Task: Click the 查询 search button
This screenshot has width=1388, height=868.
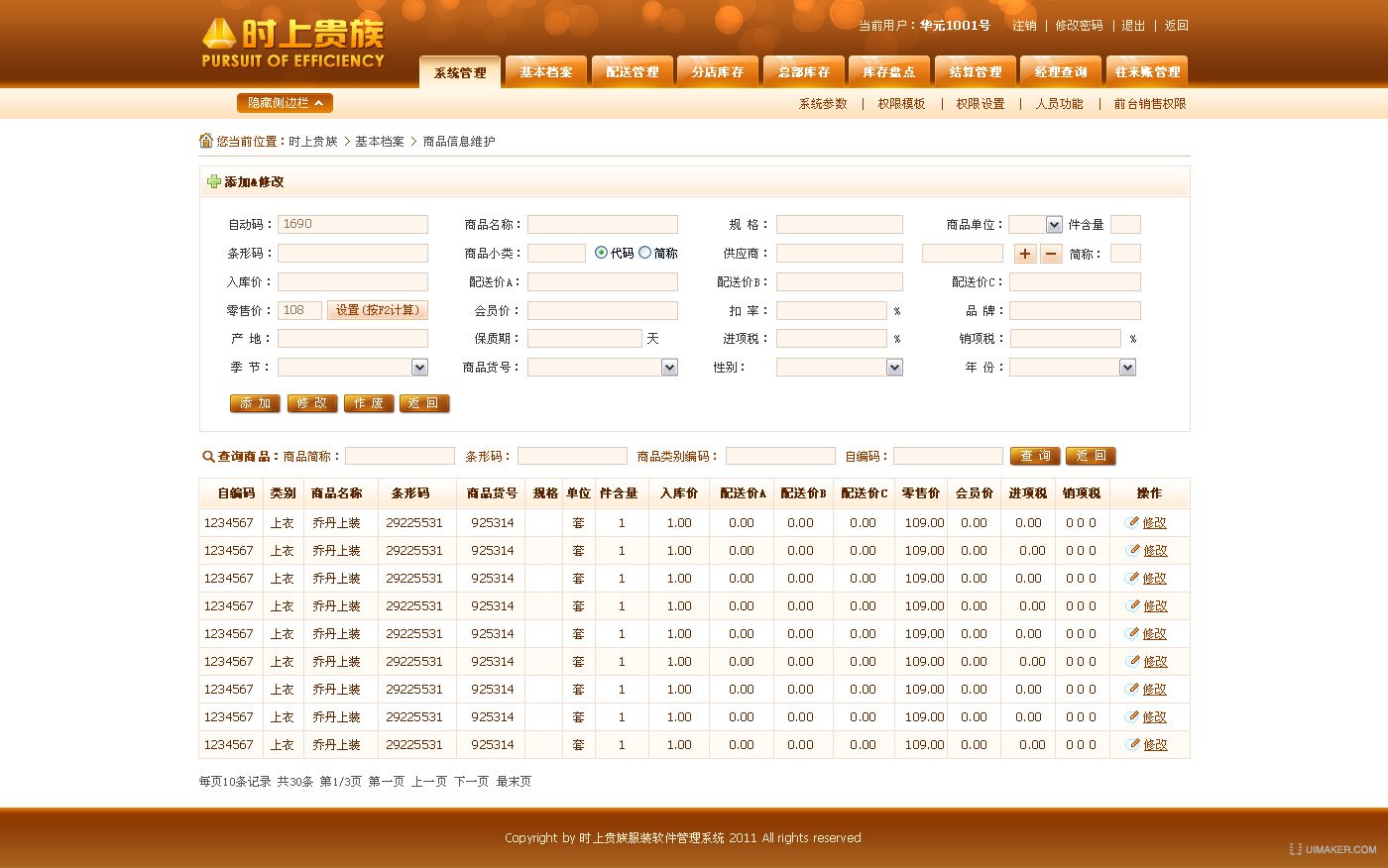Action: [x=1035, y=456]
